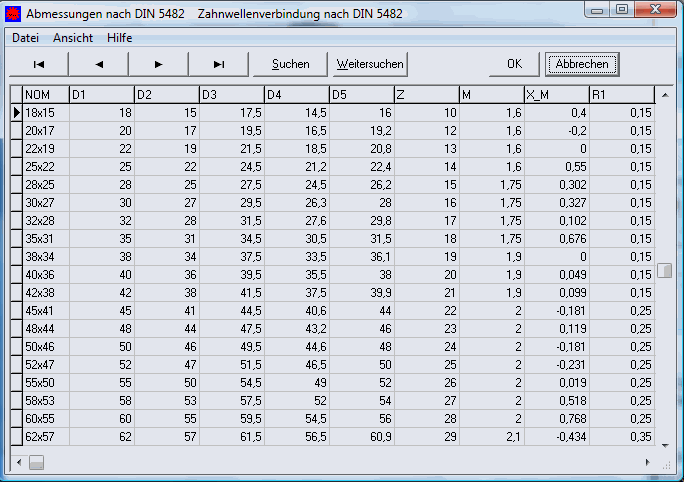Viewport: 684px width, 482px height.
Task: Click the vertical scrollbar thumb
Action: (664, 271)
